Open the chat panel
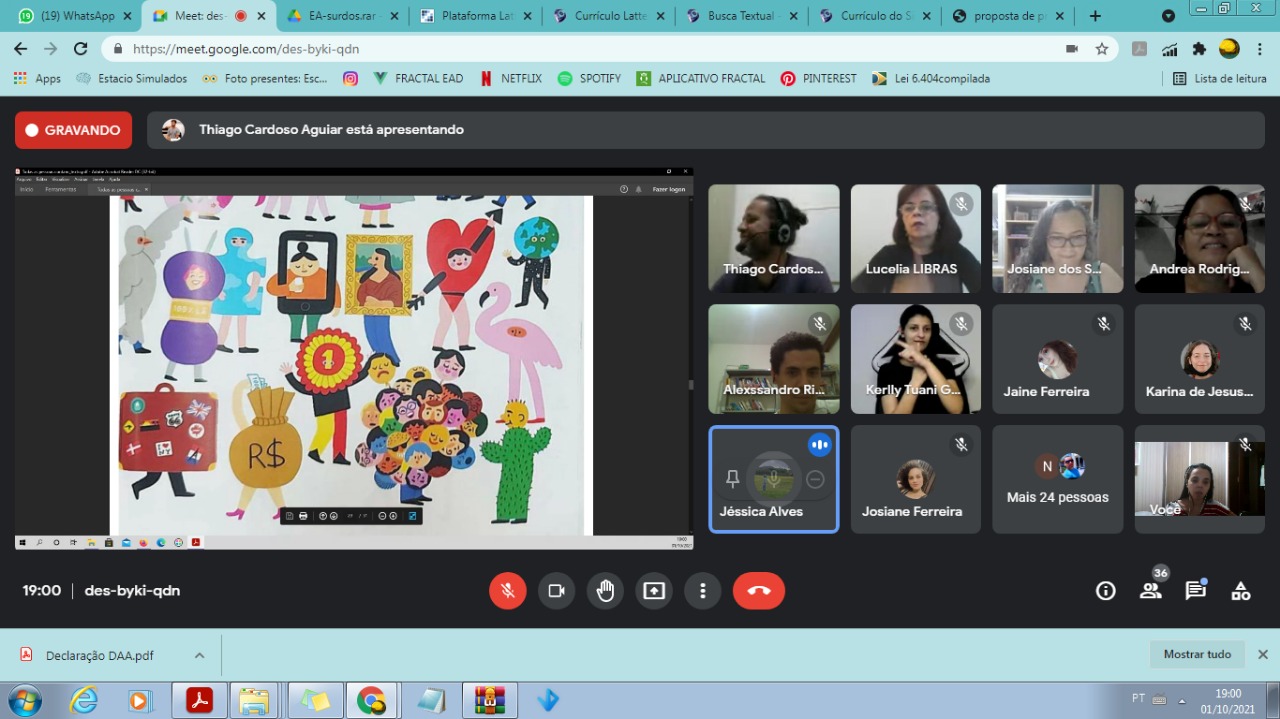 (x=1195, y=591)
